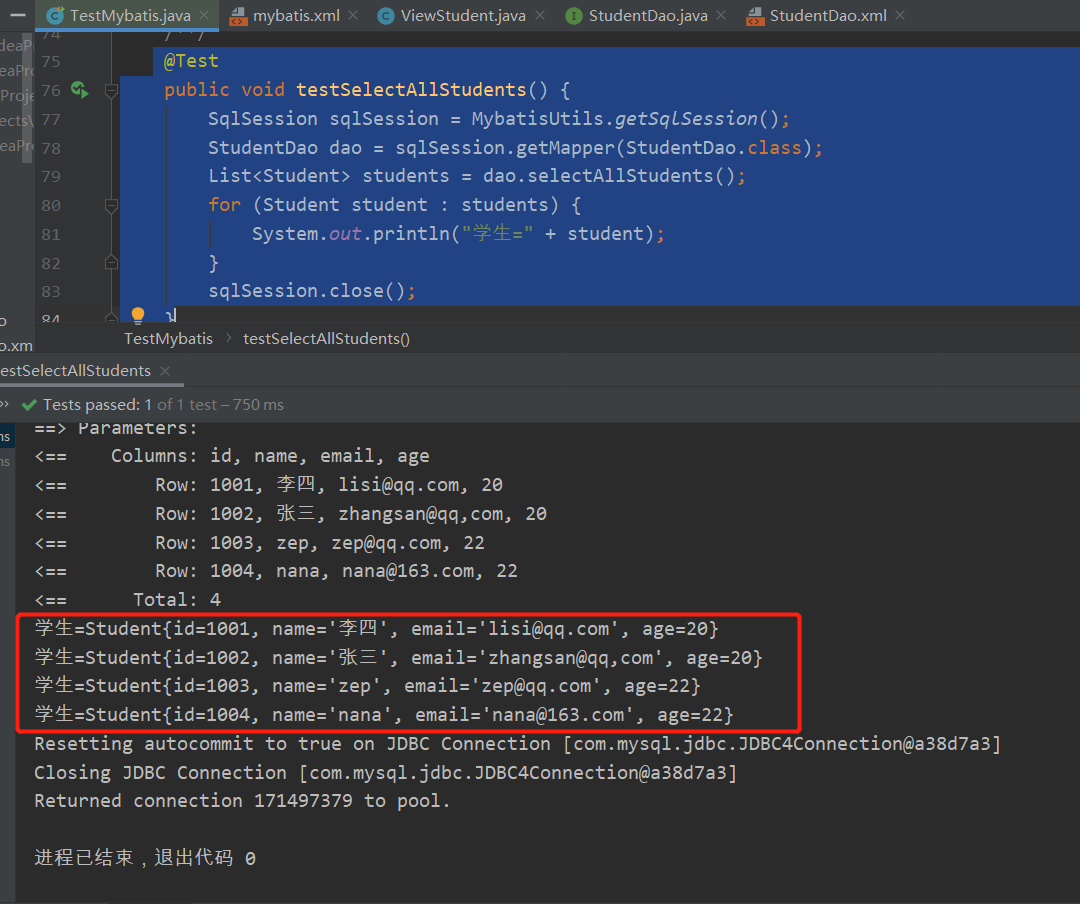Select the testSelectAllStudents run tab
Viewport: 1080px width, 904px height.
pyautogui.click(x=75, y=371)
